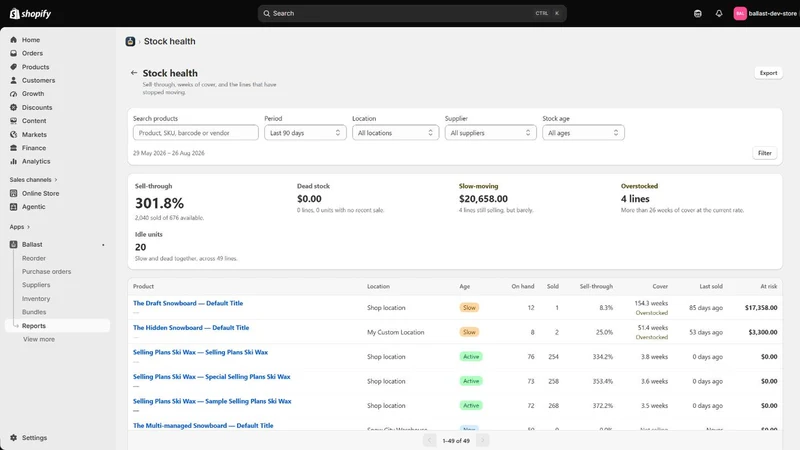The height and width of the screenshot is (450, 800).
Task: Go to next page of results
Action: [x=483, y=440]
